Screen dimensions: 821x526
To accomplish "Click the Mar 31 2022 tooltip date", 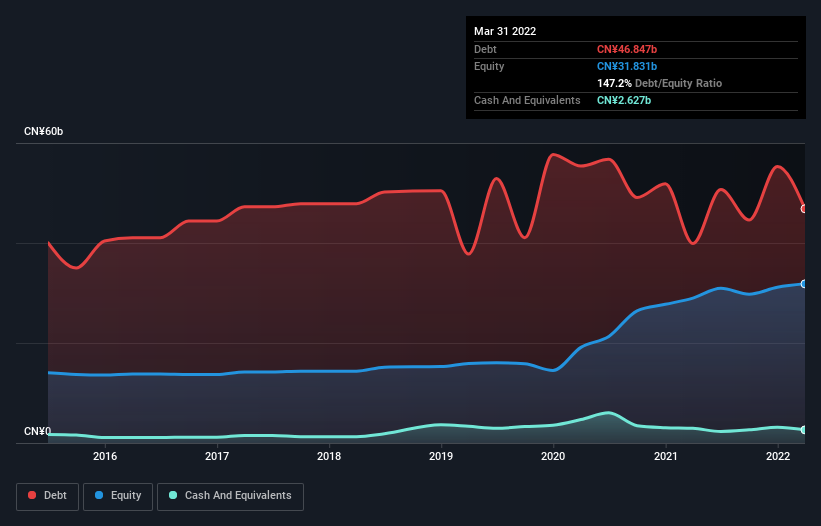I will tap(505, 31).
